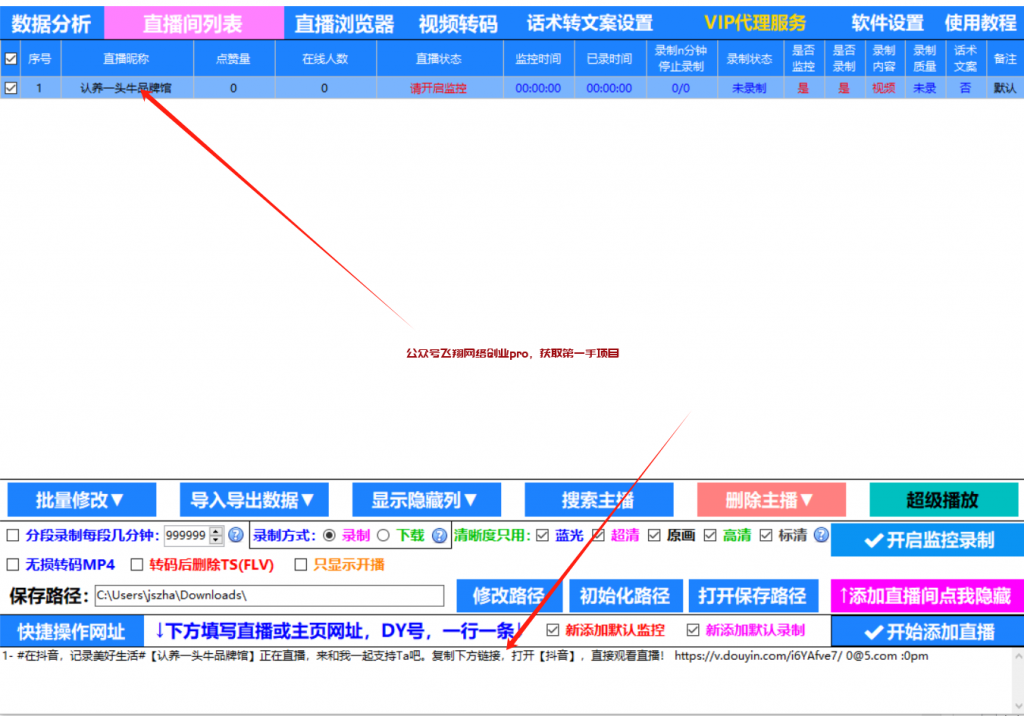This screenshot has width=1024, height=716.
Task: Check the 只显示开播 option
Action: tap(301, 565)
